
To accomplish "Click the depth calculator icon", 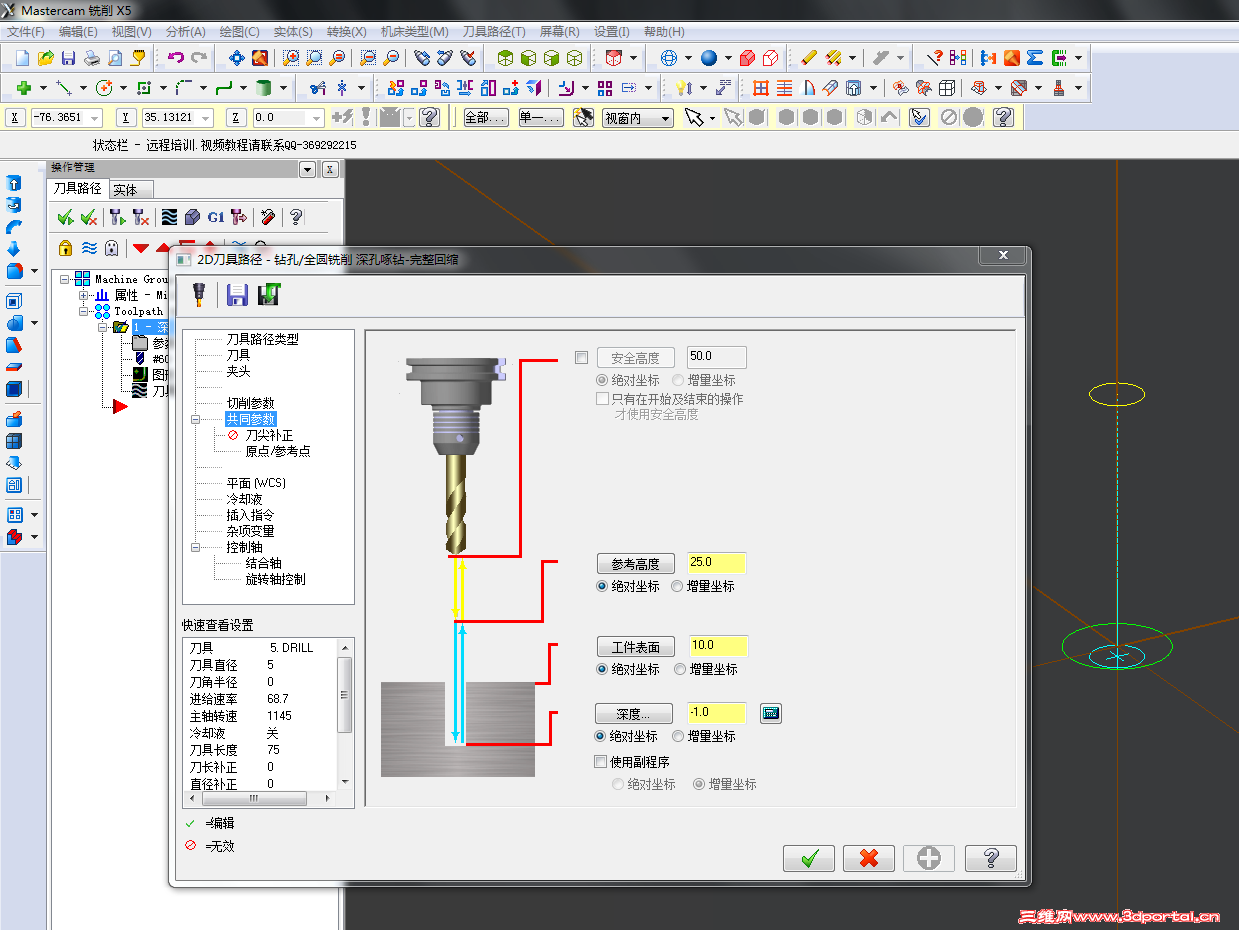I will pyautogui.click(x=770, y=713).
